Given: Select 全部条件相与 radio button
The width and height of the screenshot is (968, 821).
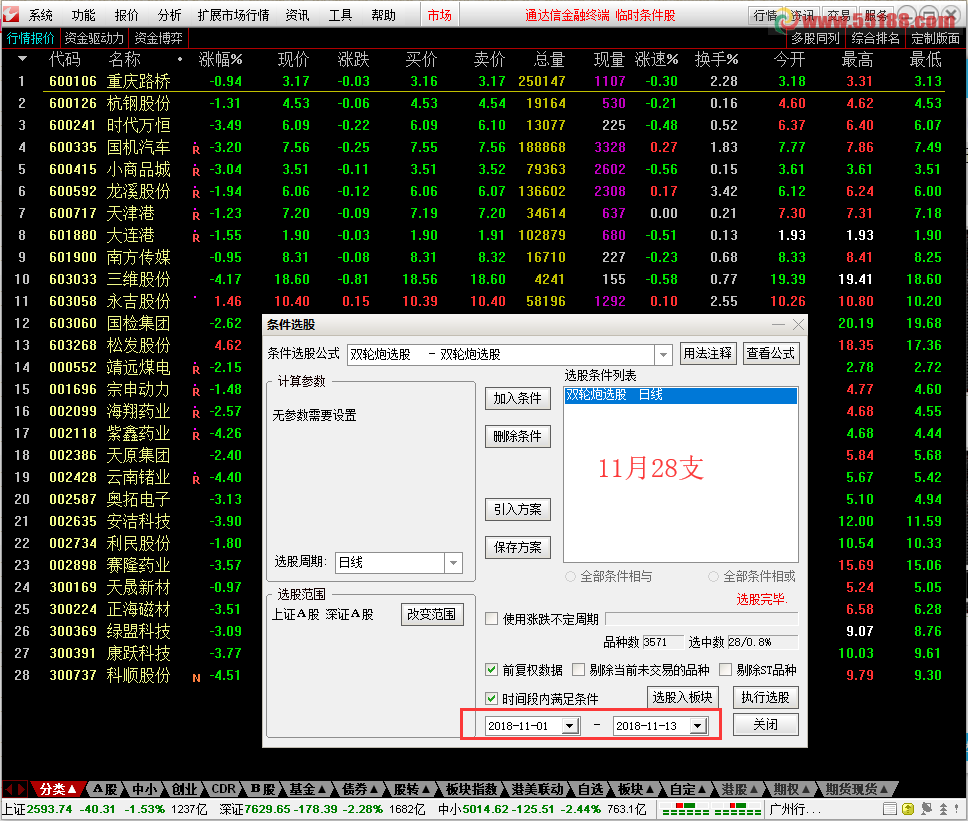Looking at the screenshot, I should point(570,577).
